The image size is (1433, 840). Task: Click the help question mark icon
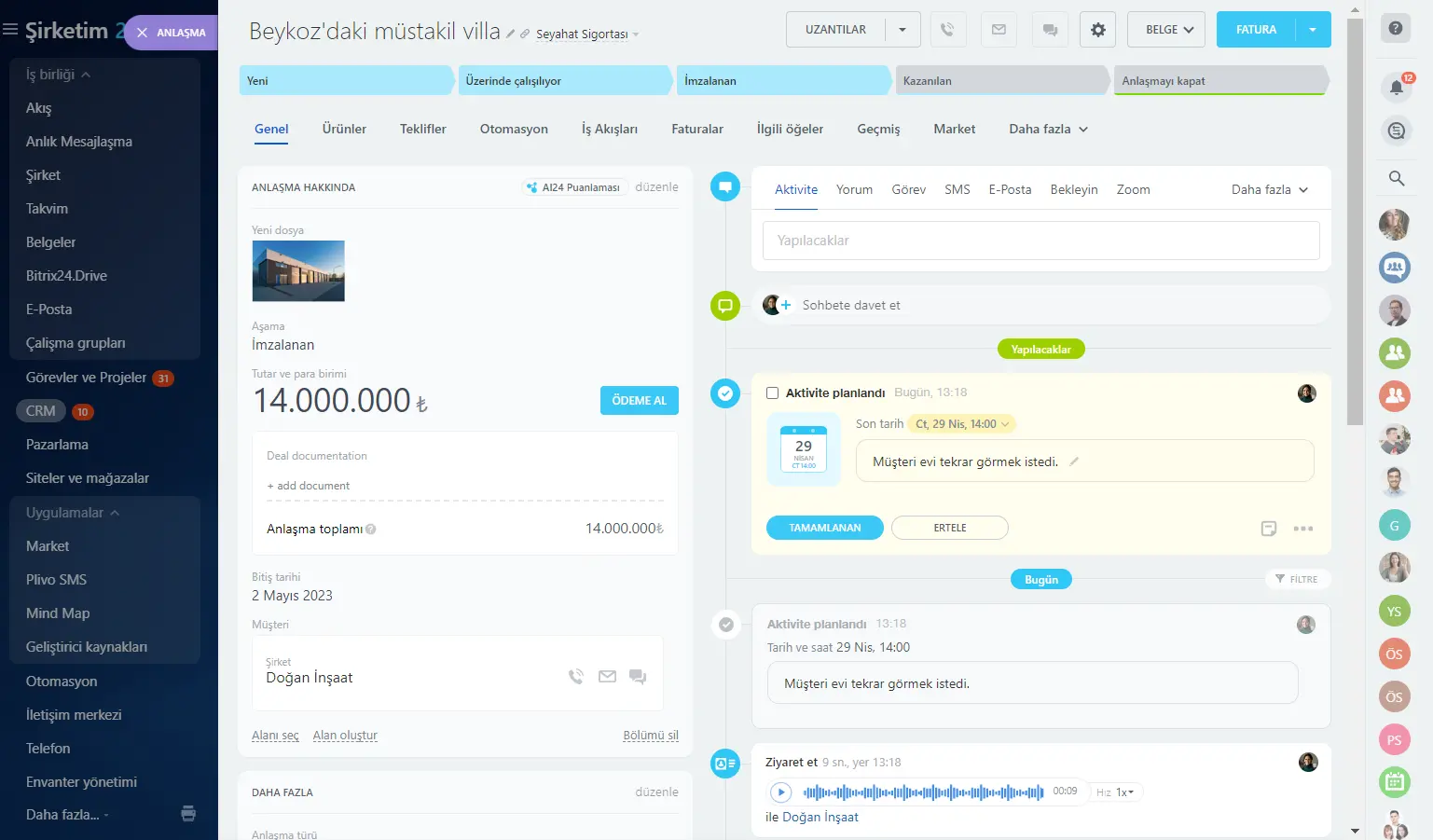point(1395,28)
